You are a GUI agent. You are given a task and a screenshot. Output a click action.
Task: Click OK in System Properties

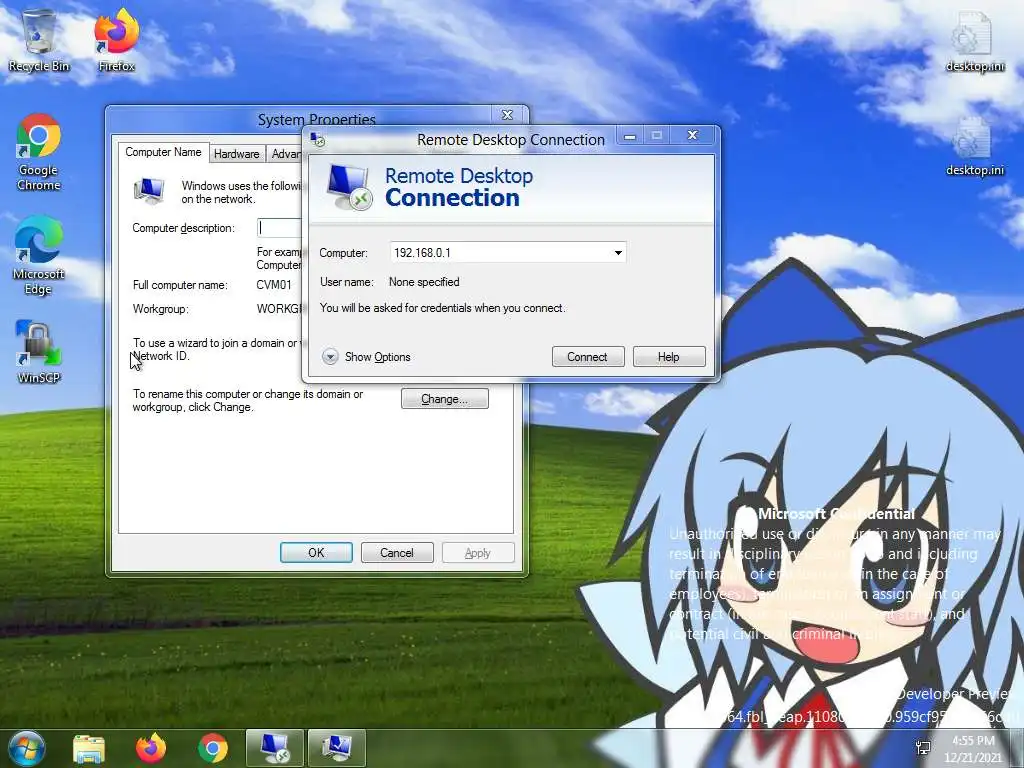(316, 552)
